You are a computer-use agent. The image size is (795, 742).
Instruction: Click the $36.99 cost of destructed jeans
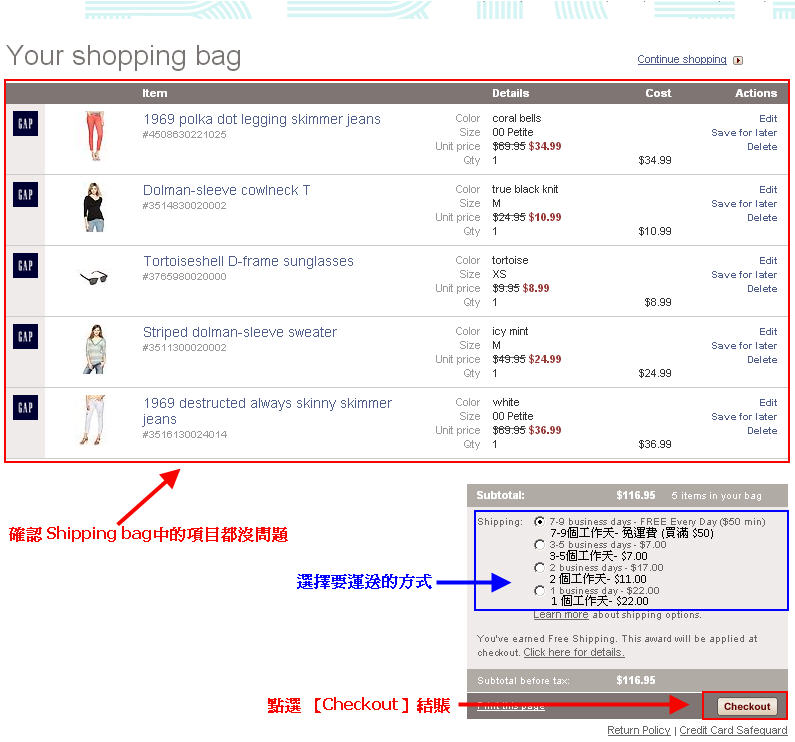click(655, 444)
